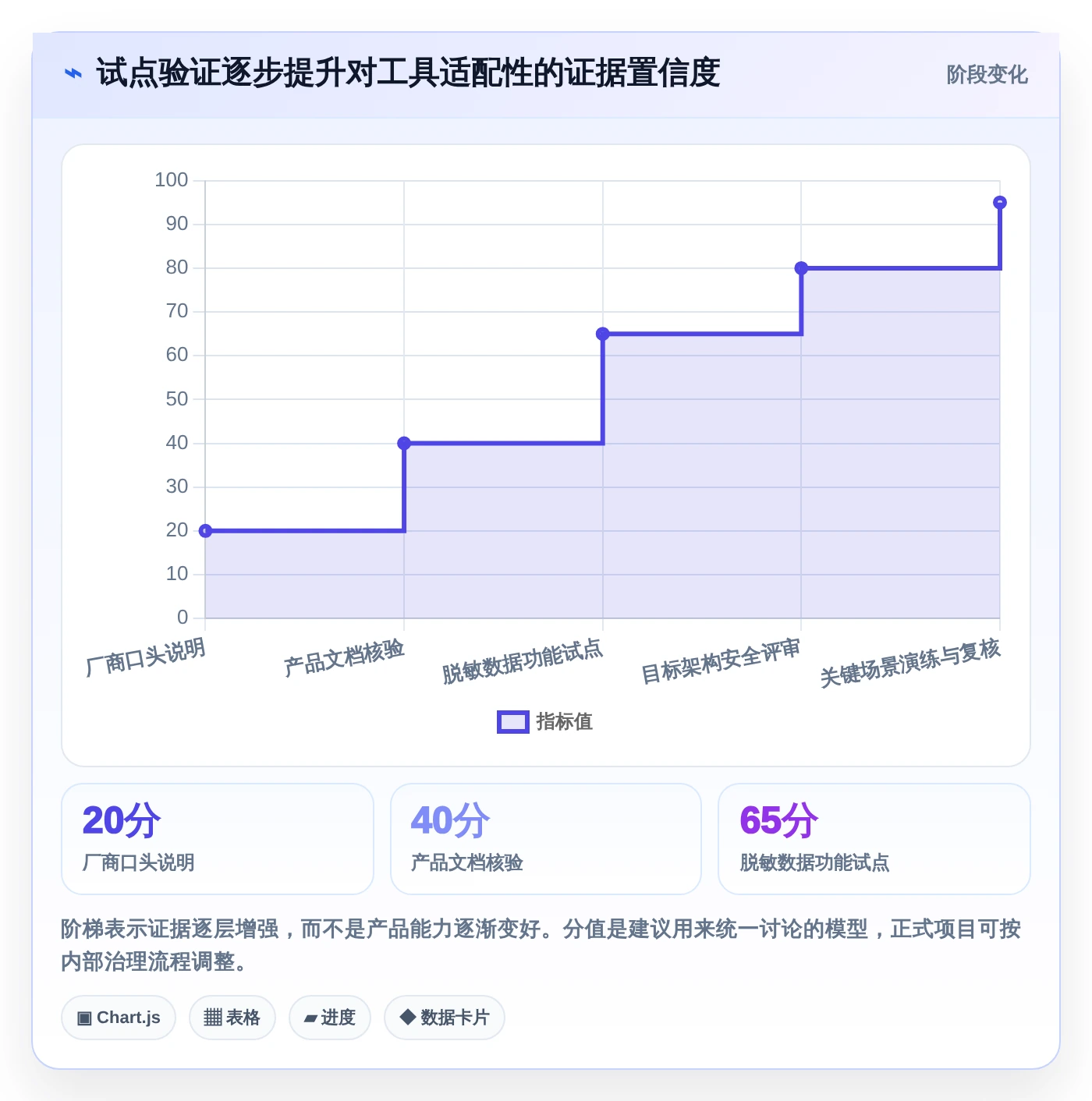The width and height of the screenshot is (1092, 1101).
Task: Click the y-axis value 100
Action: 172,180
